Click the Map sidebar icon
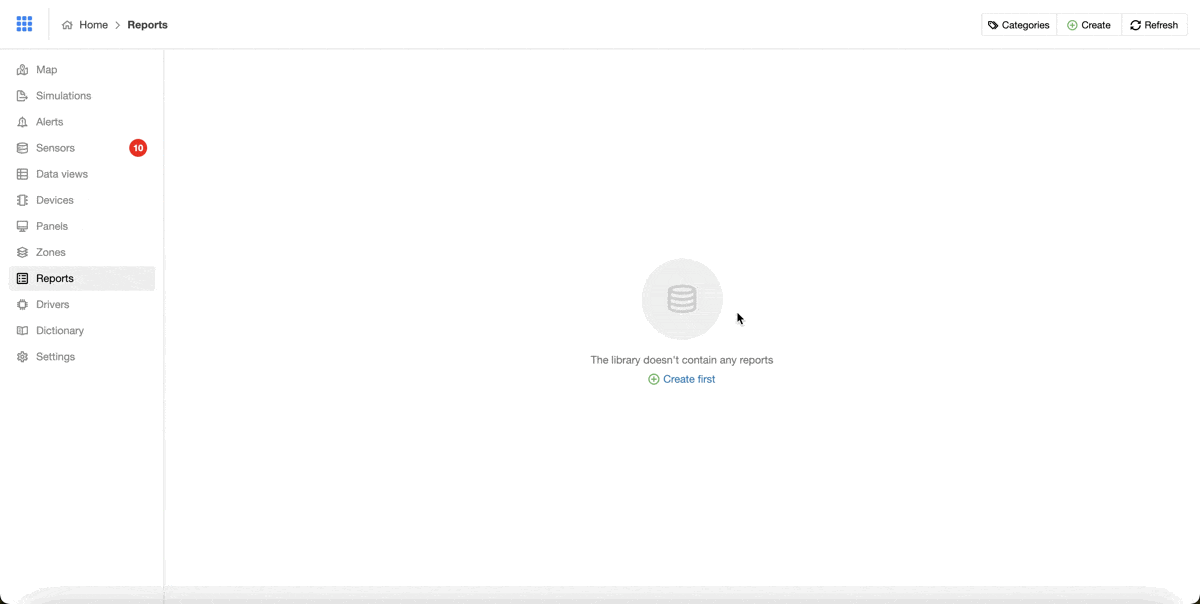This screenshot has width=1200, height=604. [22, 70]
